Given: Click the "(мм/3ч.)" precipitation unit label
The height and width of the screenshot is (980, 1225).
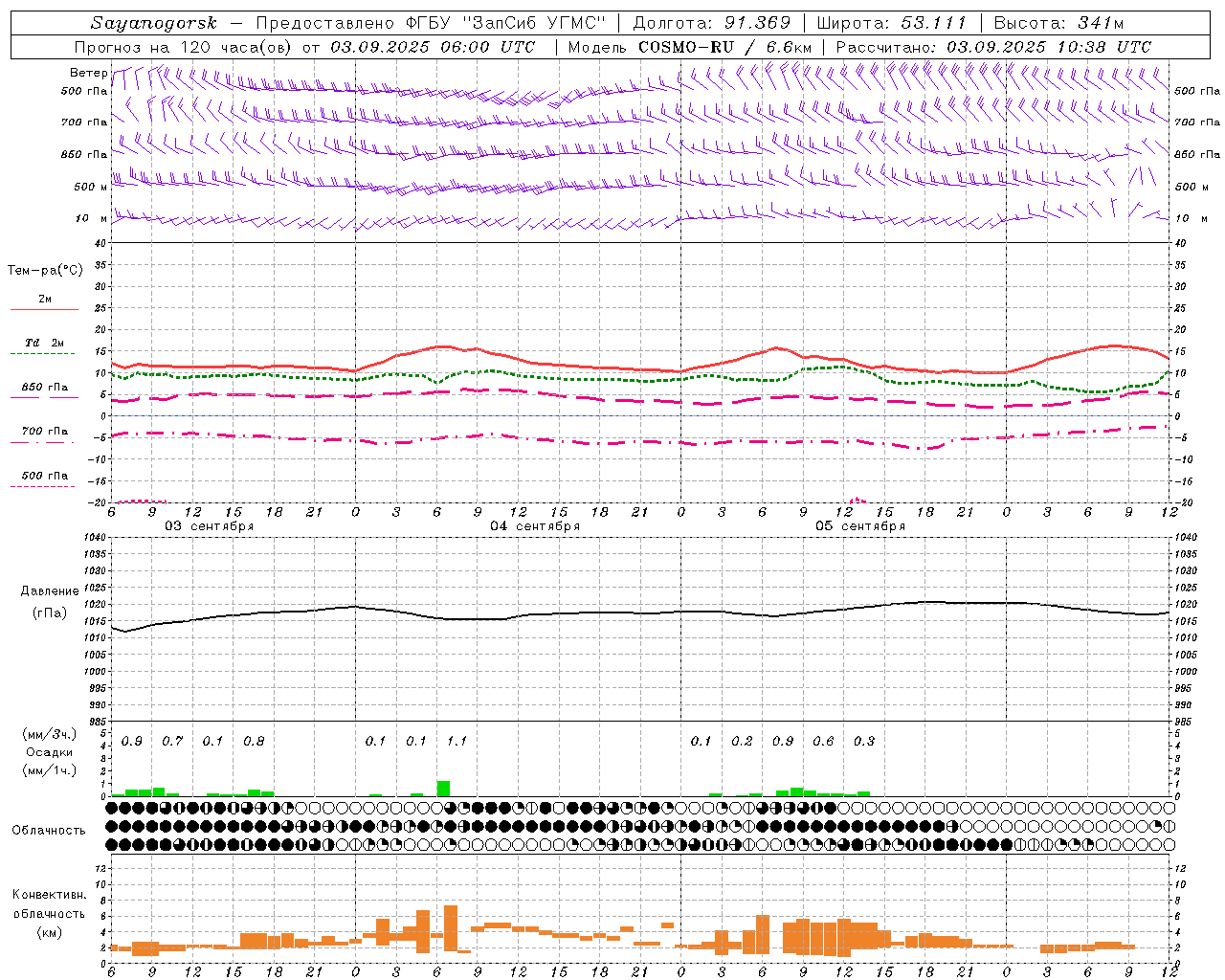Looking at the screenshot, I should coord(50,735).
